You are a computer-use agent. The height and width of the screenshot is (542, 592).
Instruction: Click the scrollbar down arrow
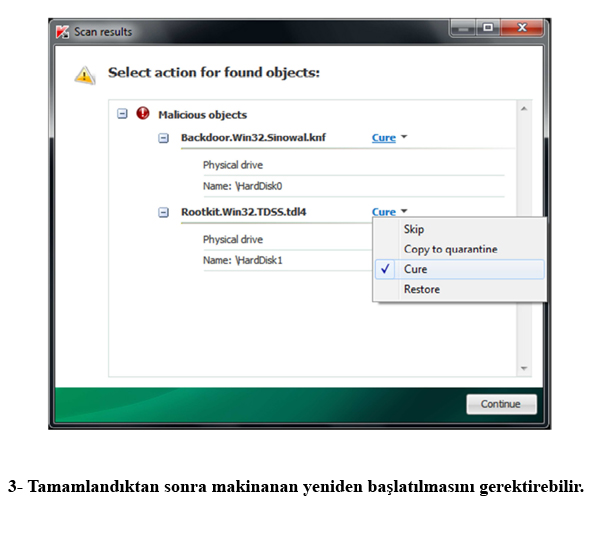click(x=524, y=368)
